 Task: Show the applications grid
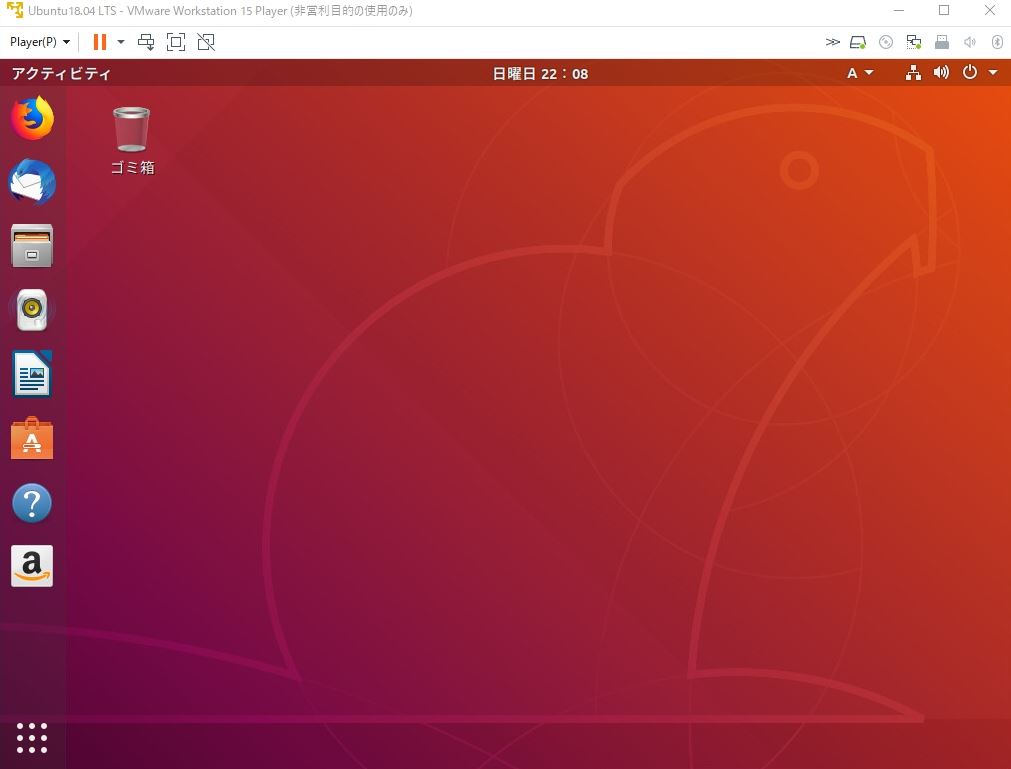coord(32,738)
